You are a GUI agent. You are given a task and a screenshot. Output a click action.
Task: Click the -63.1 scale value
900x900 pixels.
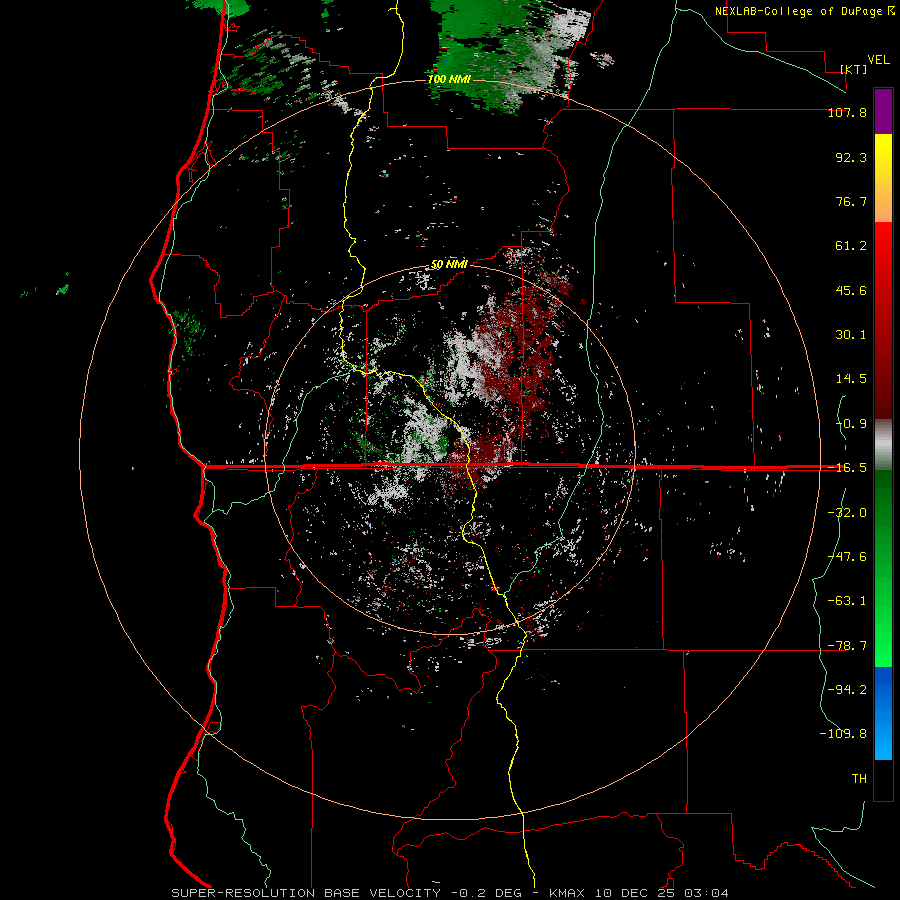[847, 601]
